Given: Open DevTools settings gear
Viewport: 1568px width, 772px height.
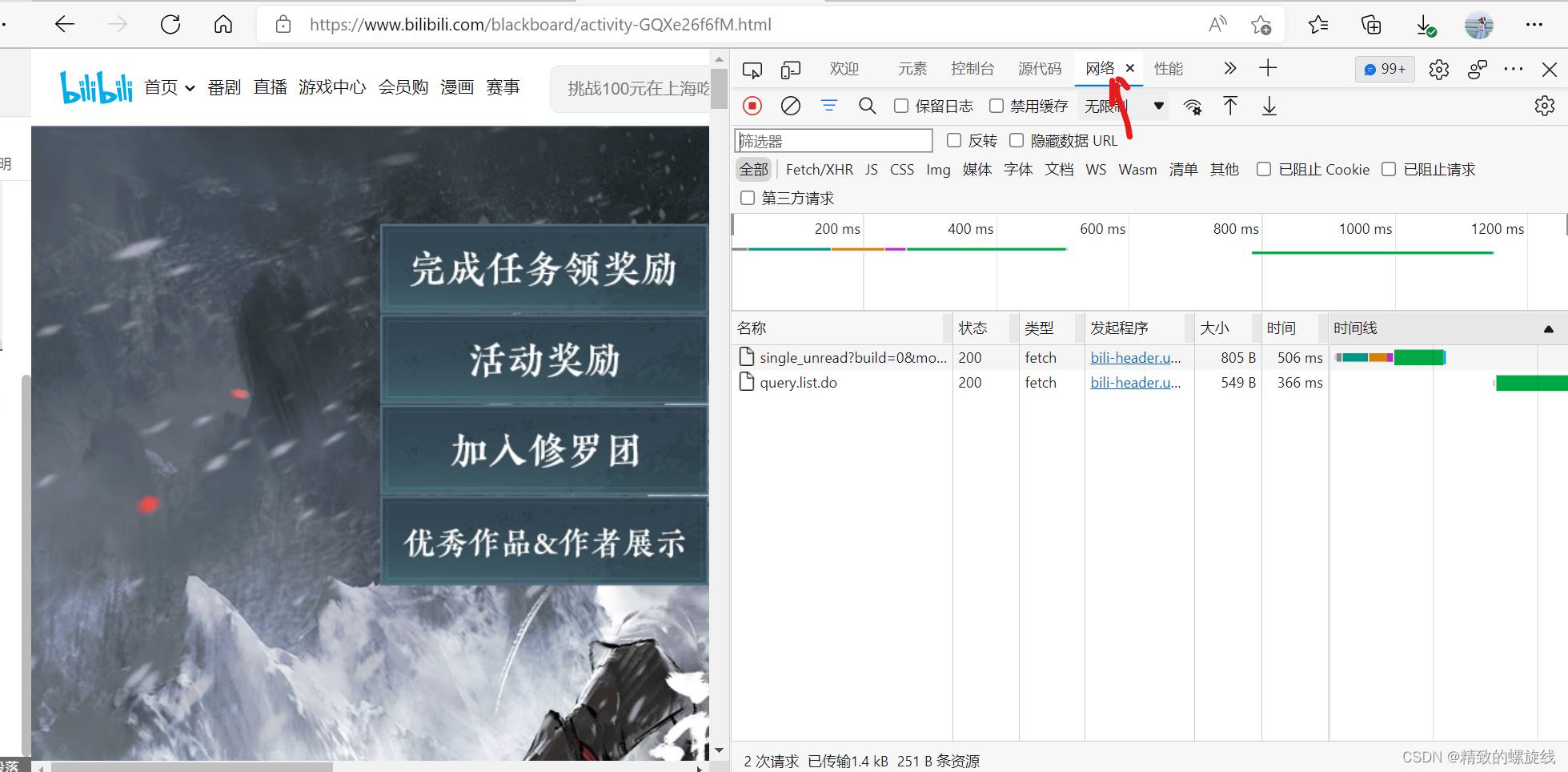Looking at the screenshot, I should pos(1439,70).
